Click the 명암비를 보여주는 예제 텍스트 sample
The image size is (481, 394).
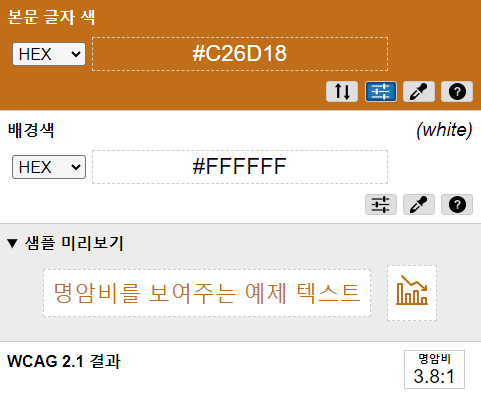click(207, 293)
